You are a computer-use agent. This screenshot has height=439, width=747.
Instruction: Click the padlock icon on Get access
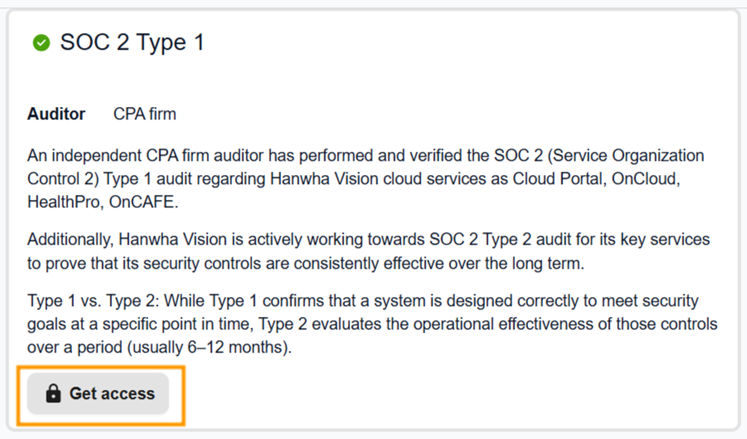pos(53,393)
